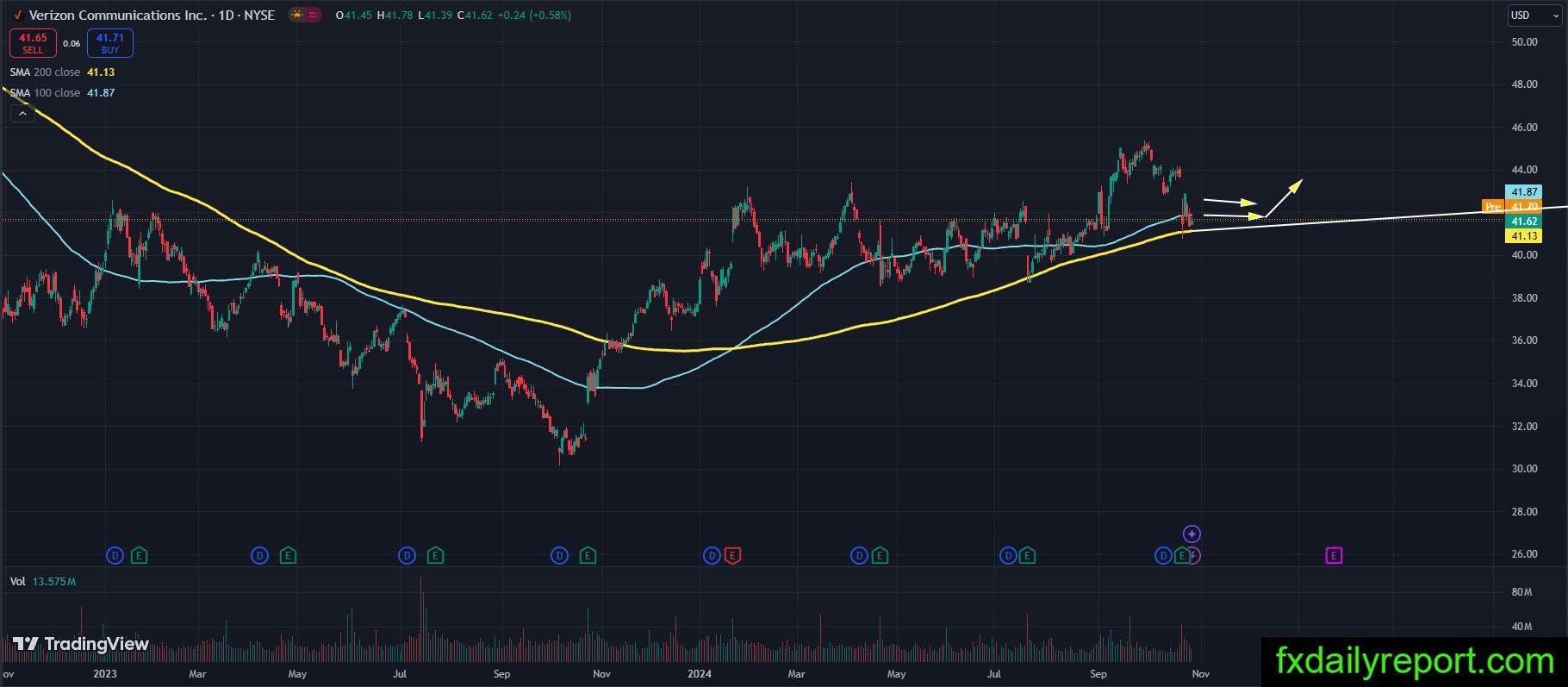
Task: Click the 36.00 price axis label
Action: click(1525, 340)
